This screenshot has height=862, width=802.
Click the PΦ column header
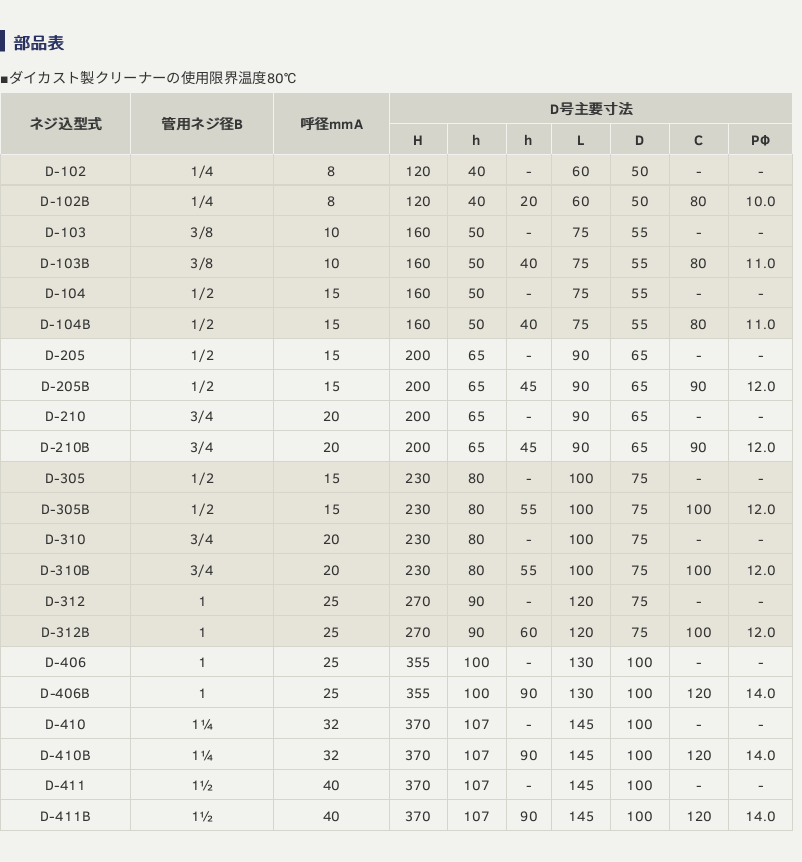point(760,140)
